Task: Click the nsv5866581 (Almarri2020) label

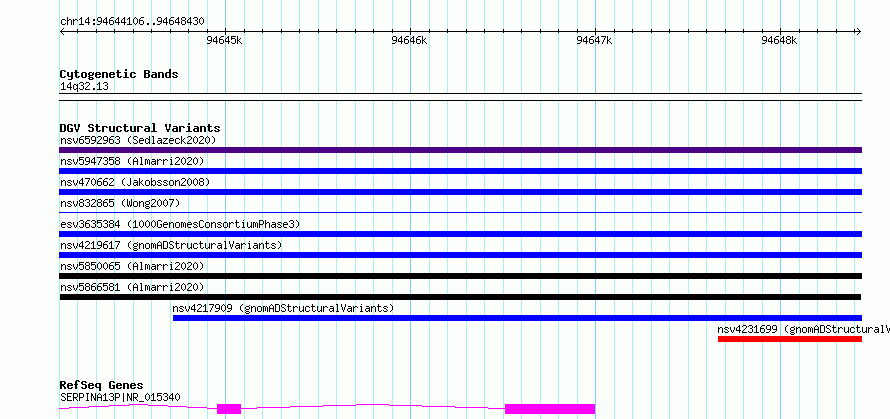Action: (x=132, y=287)
